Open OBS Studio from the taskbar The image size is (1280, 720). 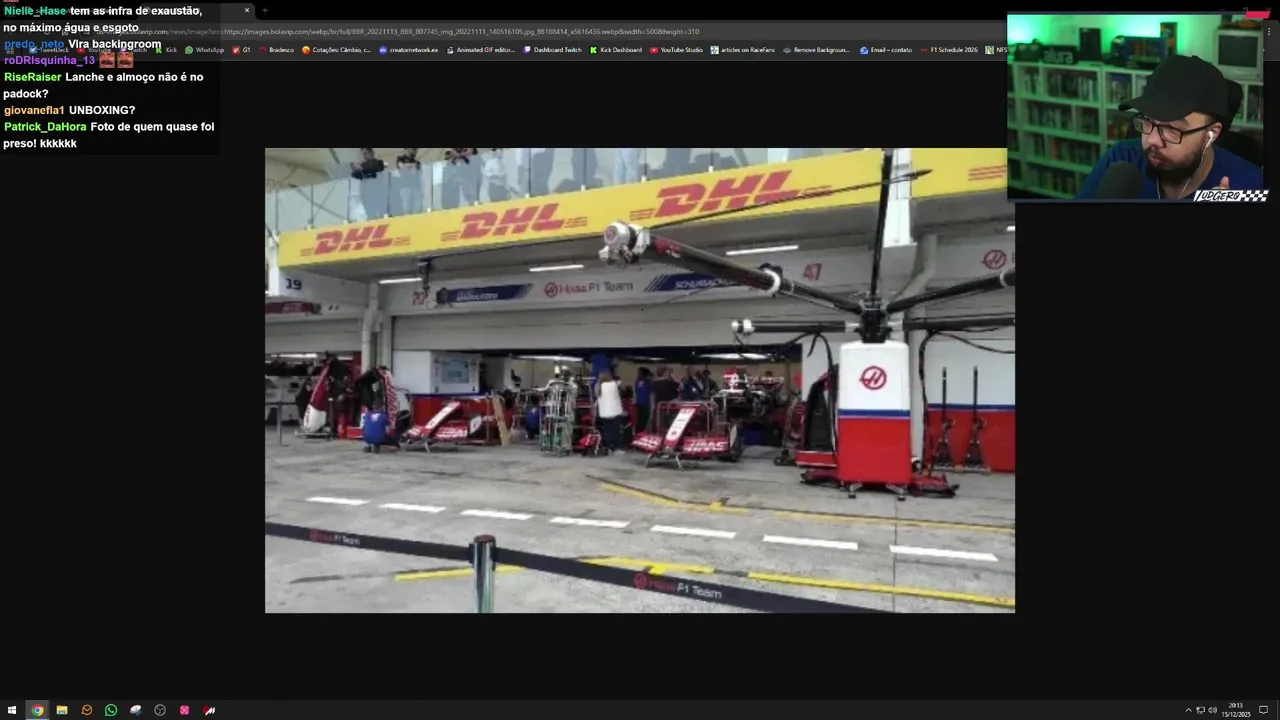tap(160, 710)
